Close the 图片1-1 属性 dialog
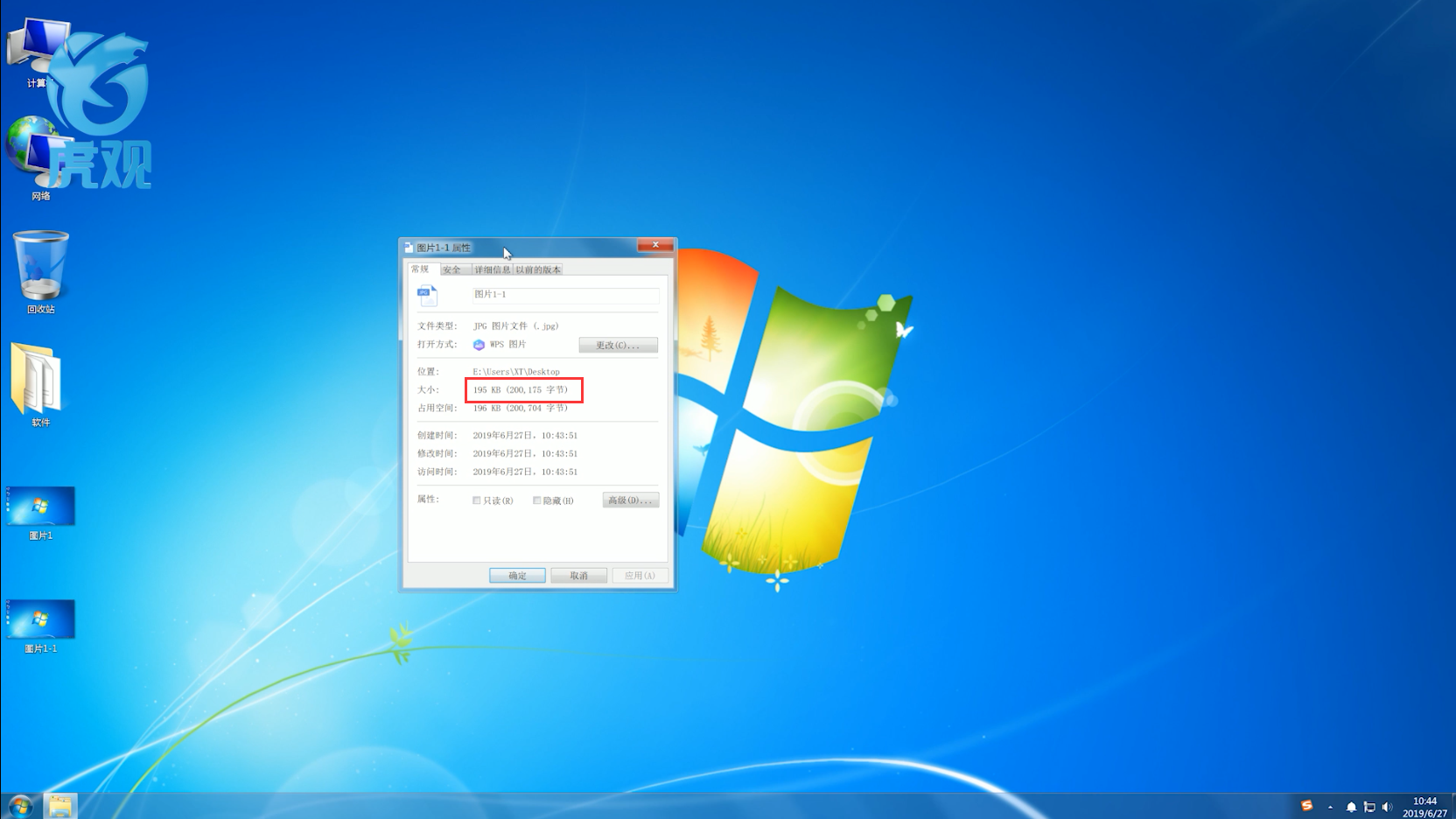Viewport: 1456px width, 819px height. (x=655, y=245)
